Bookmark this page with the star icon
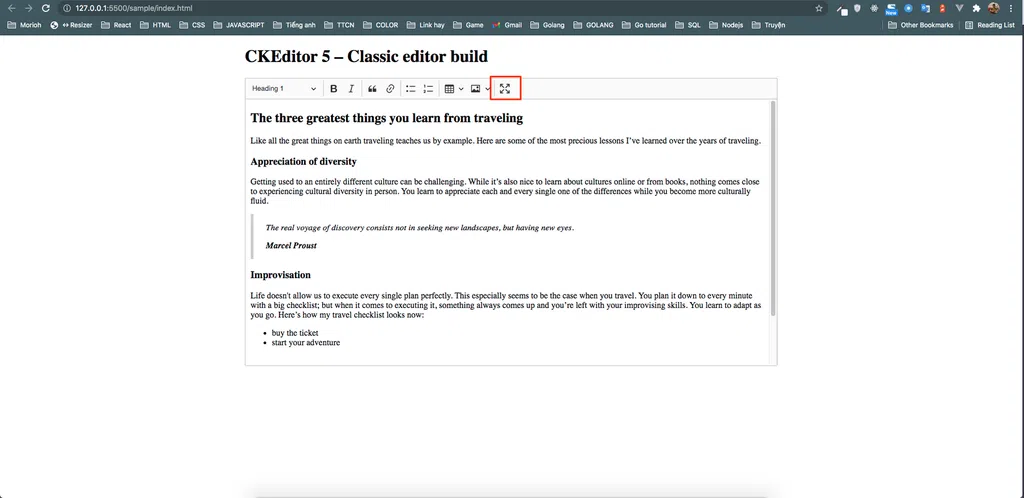Viewport: 1024px width, 498px height. pyautogui.click(x=819, y=8)
